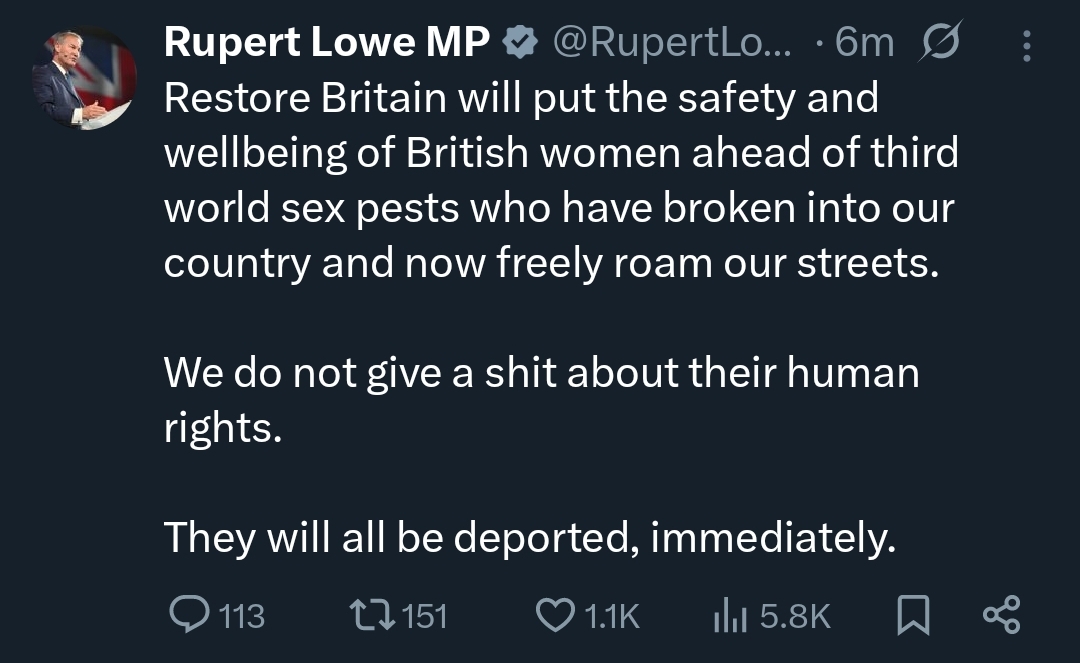Click the 113 replies count
This screenshot has width=1080, height=663.
[x=241, y=616]
